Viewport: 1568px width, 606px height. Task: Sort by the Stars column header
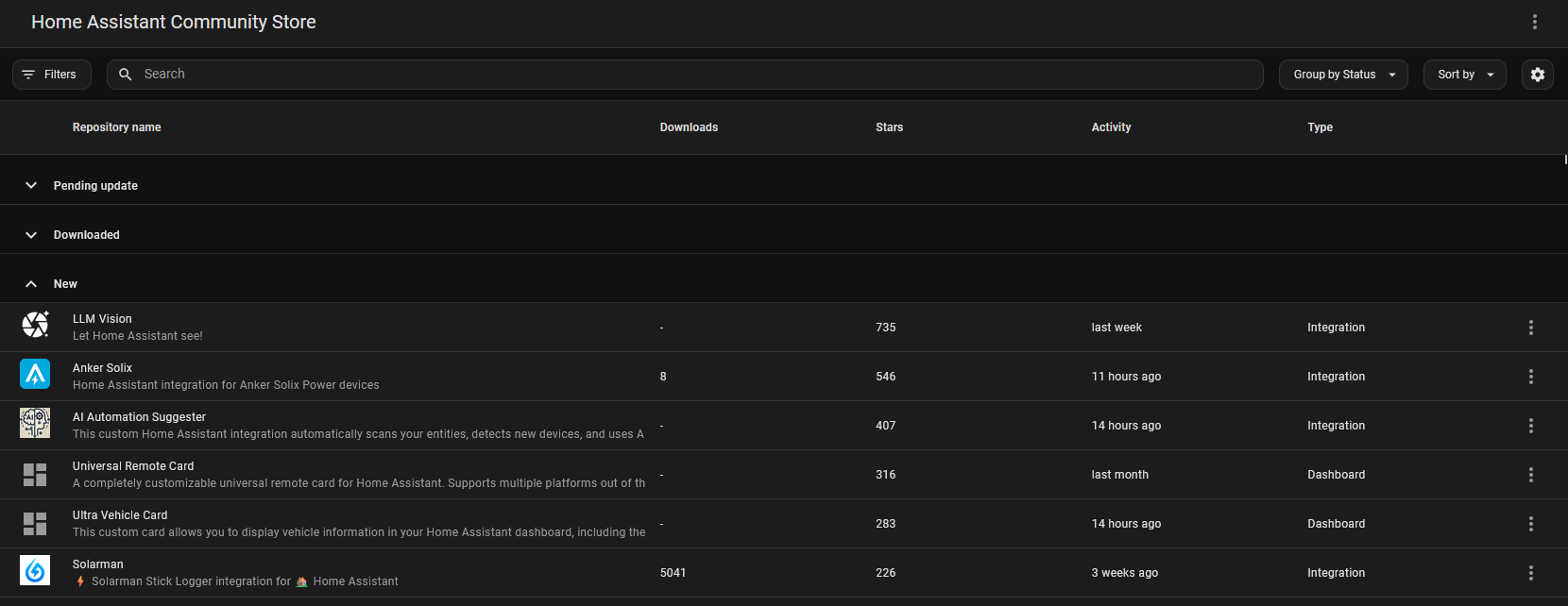coord(889,127)
